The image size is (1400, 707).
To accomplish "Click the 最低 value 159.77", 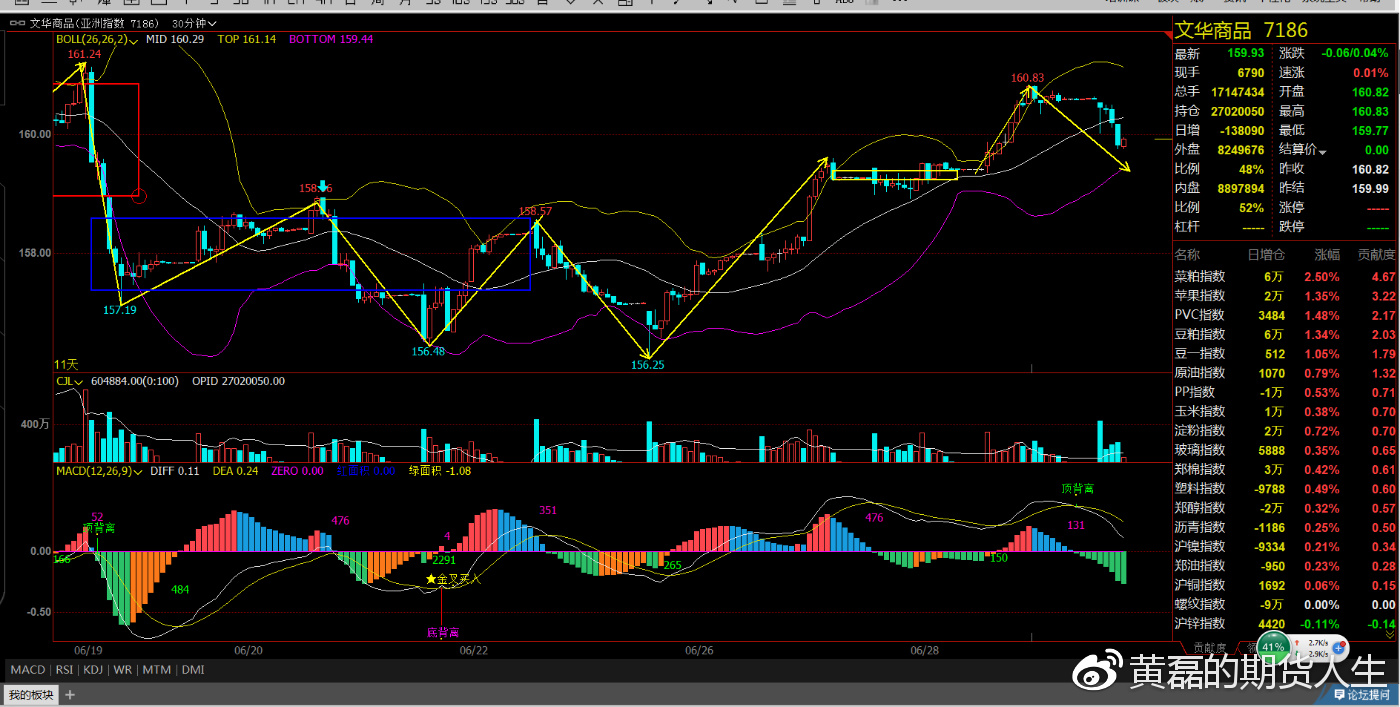I will (x=1370, y=131).
